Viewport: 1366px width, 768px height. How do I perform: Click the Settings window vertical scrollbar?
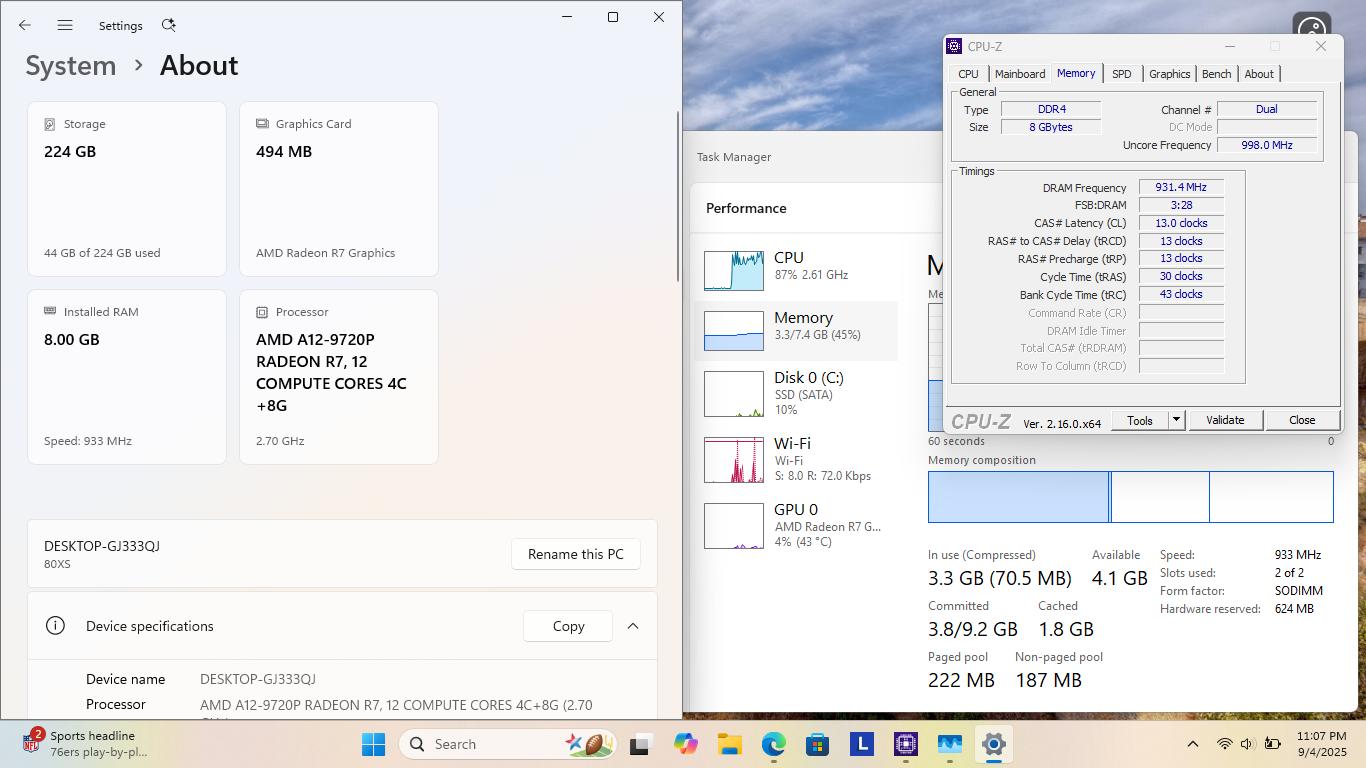[x=679, y=196]
